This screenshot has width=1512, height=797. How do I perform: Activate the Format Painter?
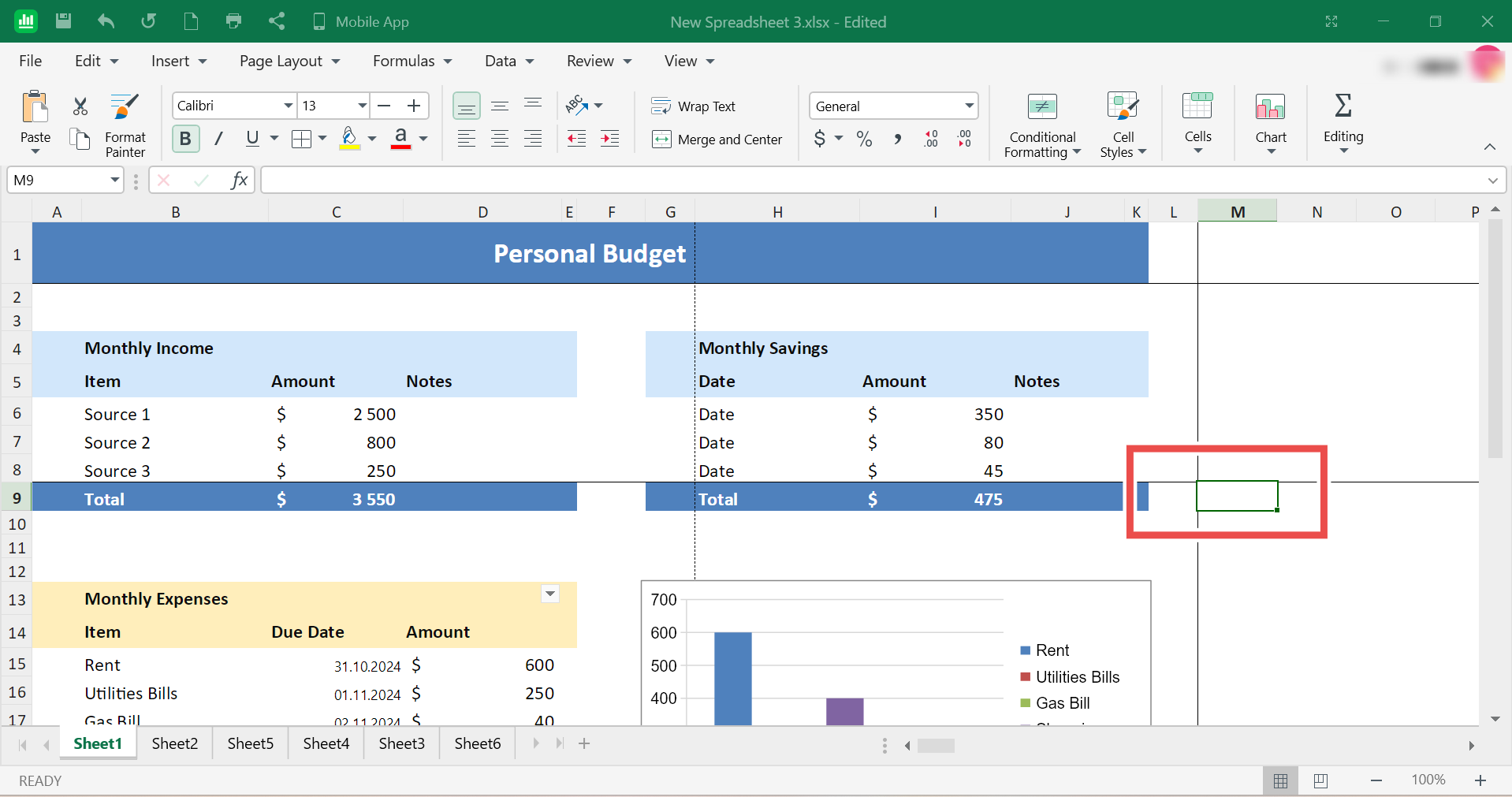pyautogui.click(x=125, y=126)
